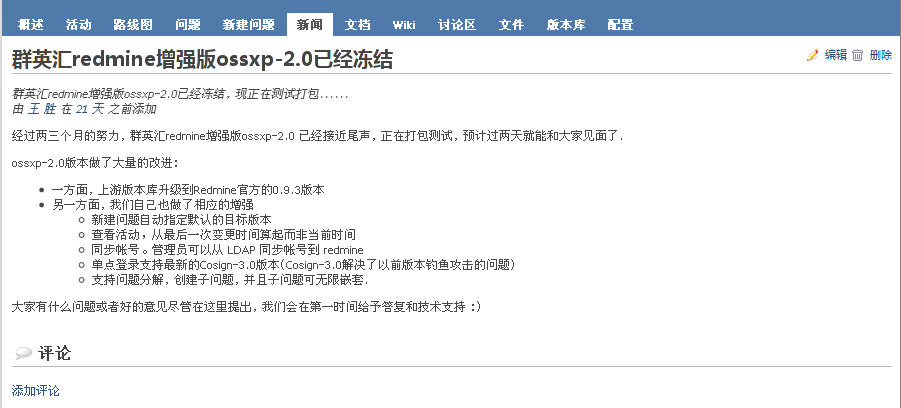
Task: Click the speech bubble icon beside 评论
Action: pyautogui.click(x=23, y=353)
